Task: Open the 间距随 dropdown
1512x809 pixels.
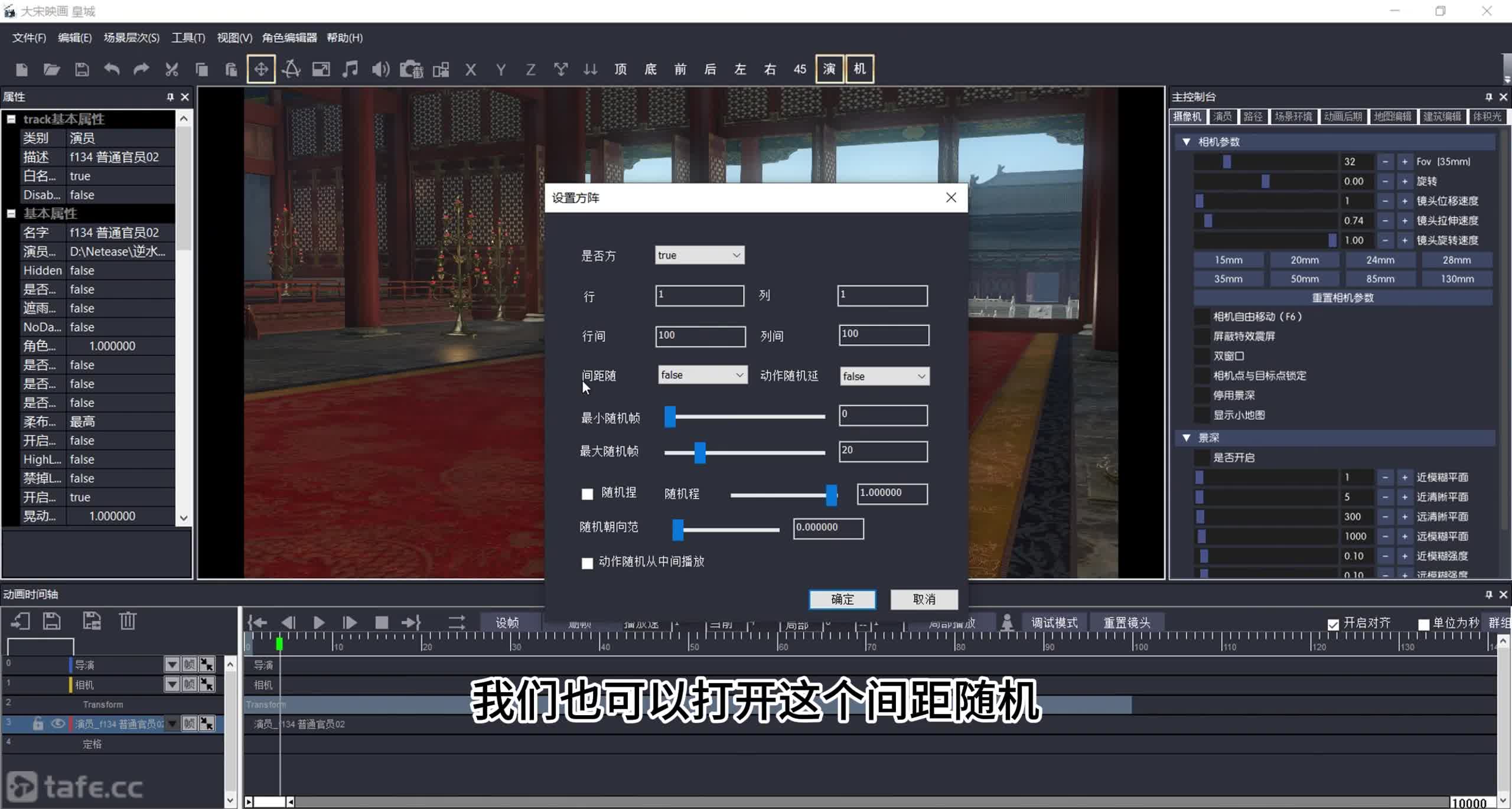Action: [702, 375]
